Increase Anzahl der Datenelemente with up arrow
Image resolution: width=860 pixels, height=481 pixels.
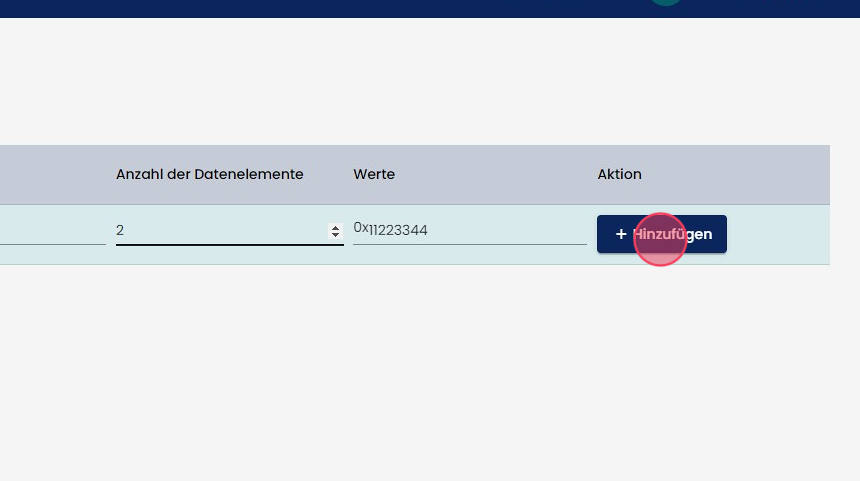pos(336,227)
